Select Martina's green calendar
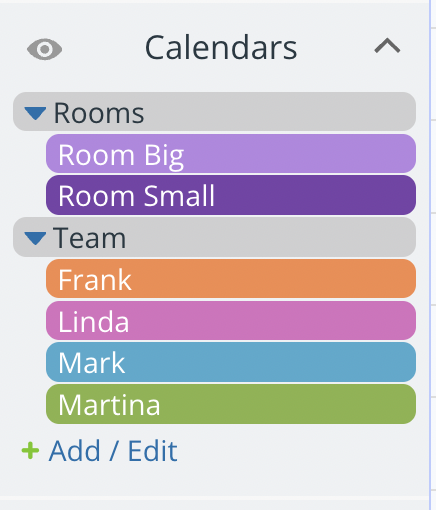 point(231,404)
